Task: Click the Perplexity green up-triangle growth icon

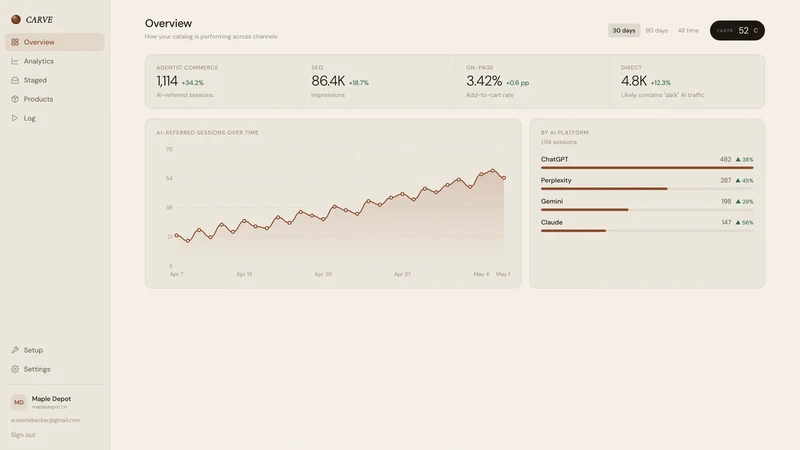Action: (x=738, y=181)
